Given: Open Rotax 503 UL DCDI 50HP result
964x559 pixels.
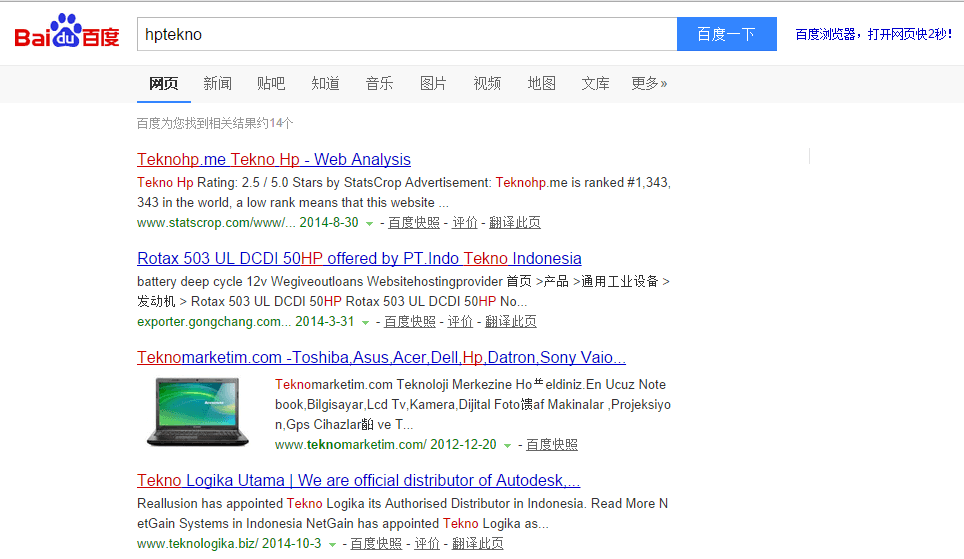Looking at the screenshot, I should [x=359, y=258].
